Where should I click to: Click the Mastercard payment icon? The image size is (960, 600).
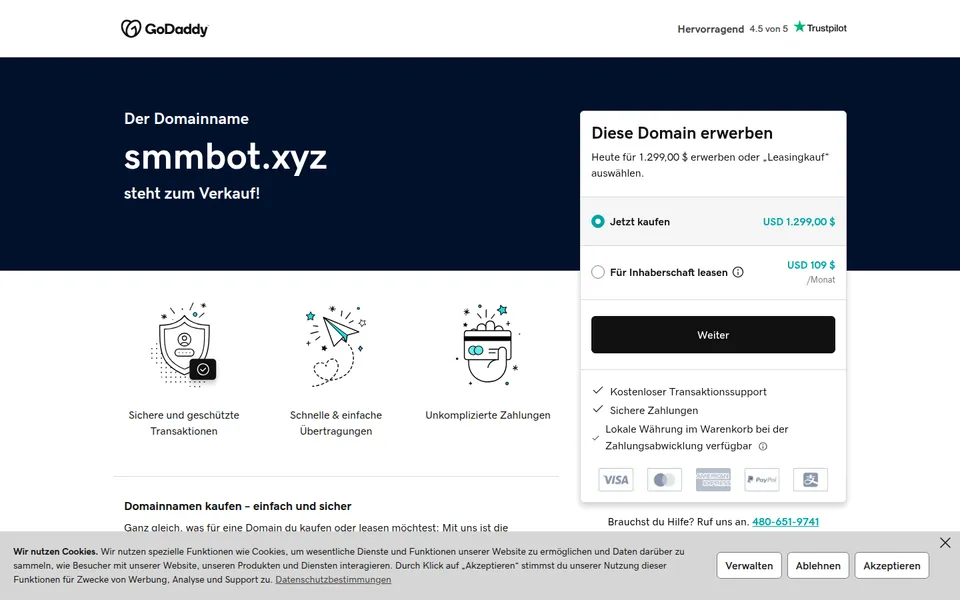point(664,479)
